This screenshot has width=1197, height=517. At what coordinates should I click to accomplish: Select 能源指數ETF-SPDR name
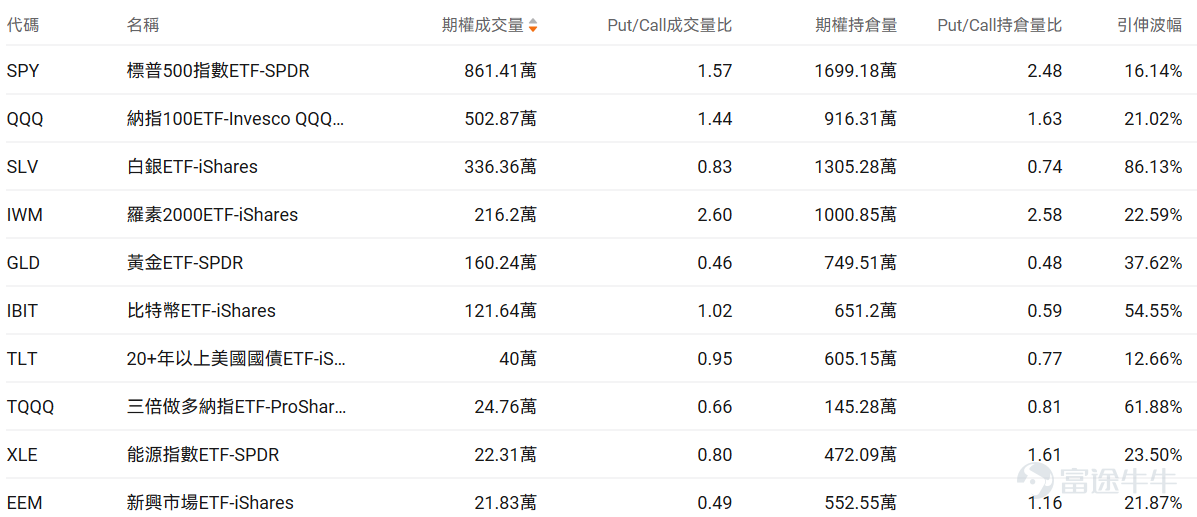pyautogui.click(x=203, y=455)
